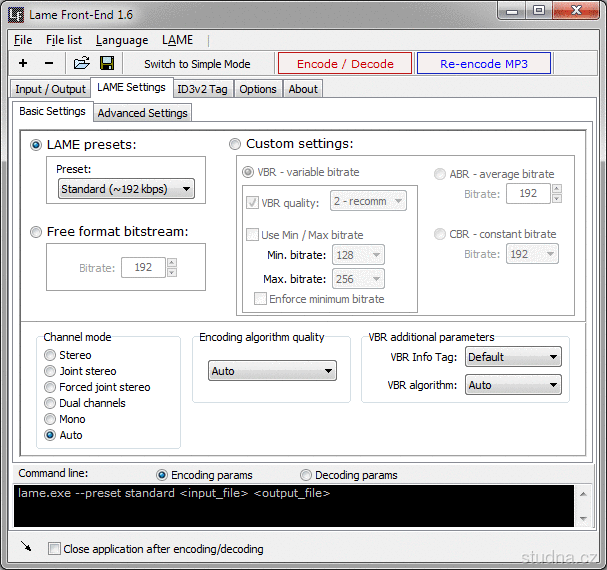This screenshot has height=570, width=607.
Task: Minimize the Lame Front-End window
Action: click(x=512, y=11)
